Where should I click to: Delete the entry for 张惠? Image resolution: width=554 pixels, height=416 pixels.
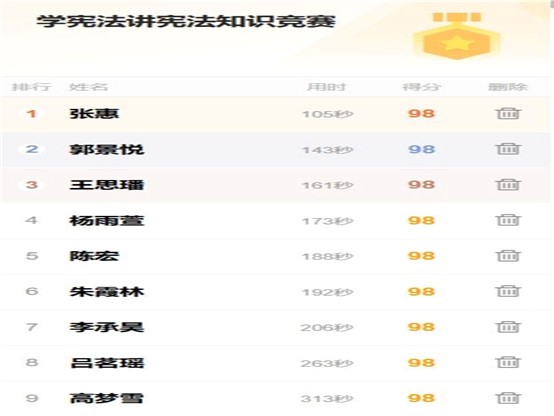(508, 113)
